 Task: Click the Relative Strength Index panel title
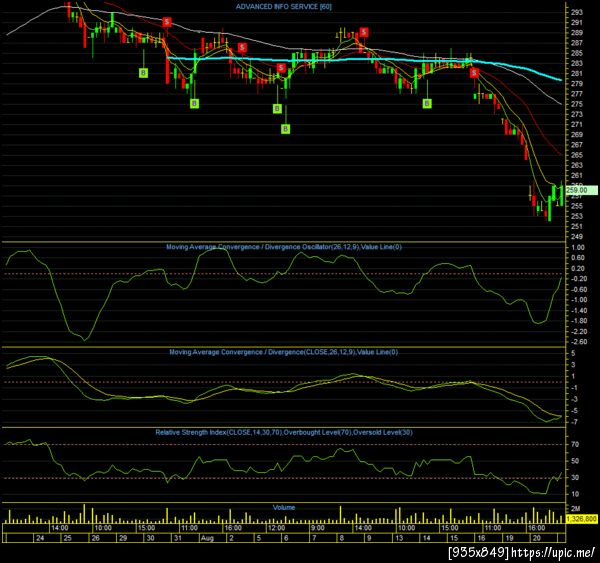click(284, 432)
